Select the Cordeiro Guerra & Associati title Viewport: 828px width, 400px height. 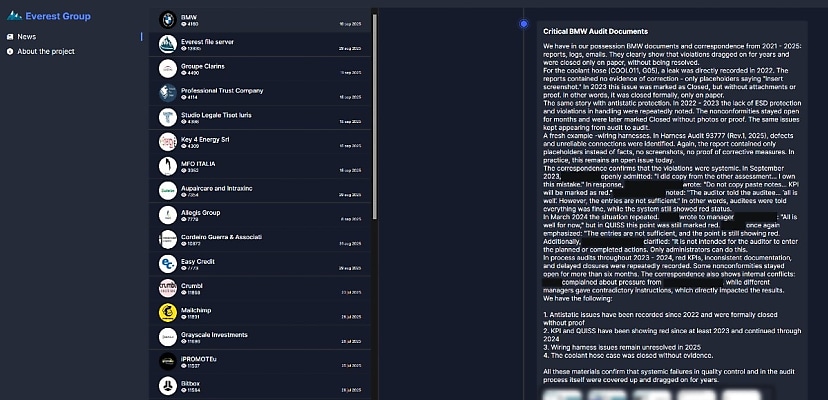(x=221, y=237)
